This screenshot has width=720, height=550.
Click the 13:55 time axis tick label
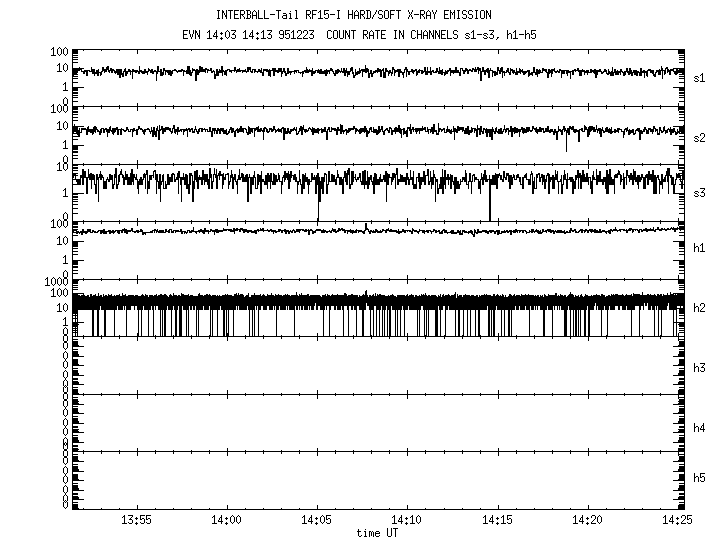pyautogui.click(x=136, y=521)
